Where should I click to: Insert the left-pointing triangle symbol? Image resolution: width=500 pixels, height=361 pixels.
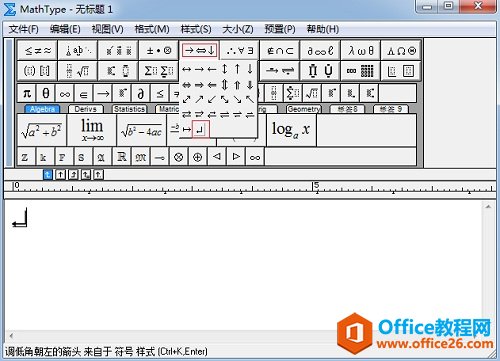click(x=217, y=157)
